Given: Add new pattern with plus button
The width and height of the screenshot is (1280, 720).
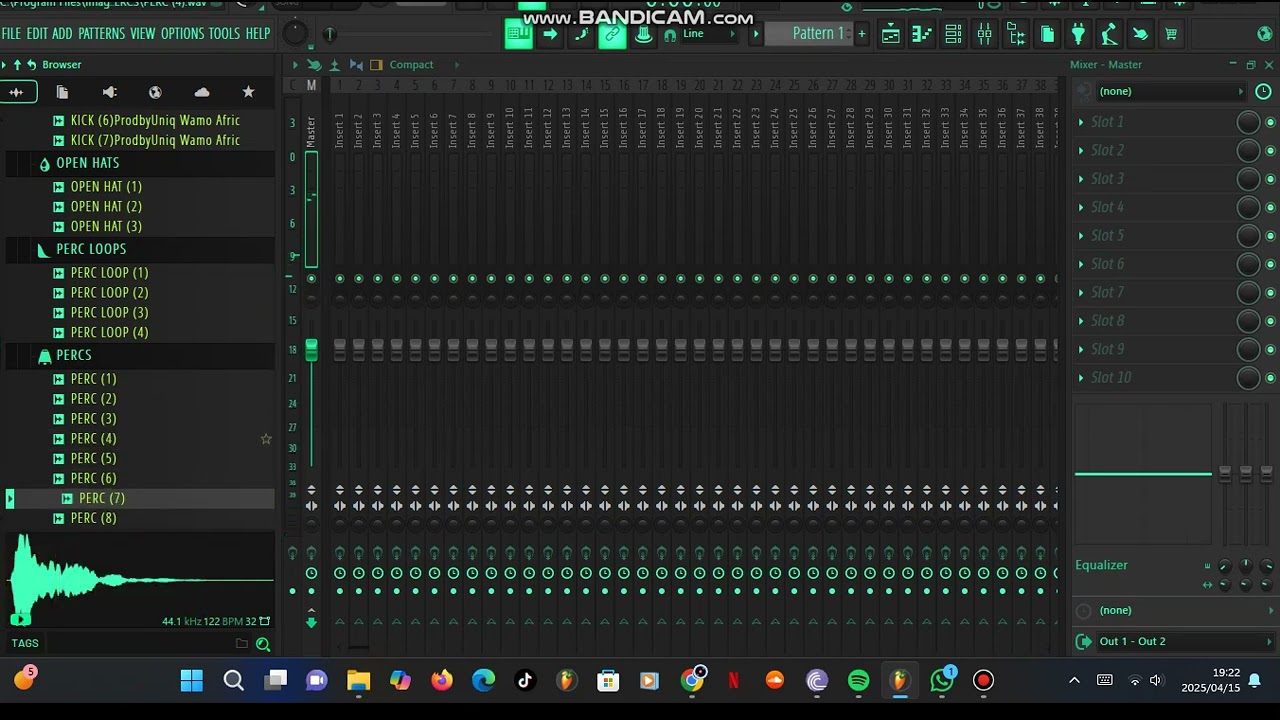Looking at the screenshot, I should 862,34.
